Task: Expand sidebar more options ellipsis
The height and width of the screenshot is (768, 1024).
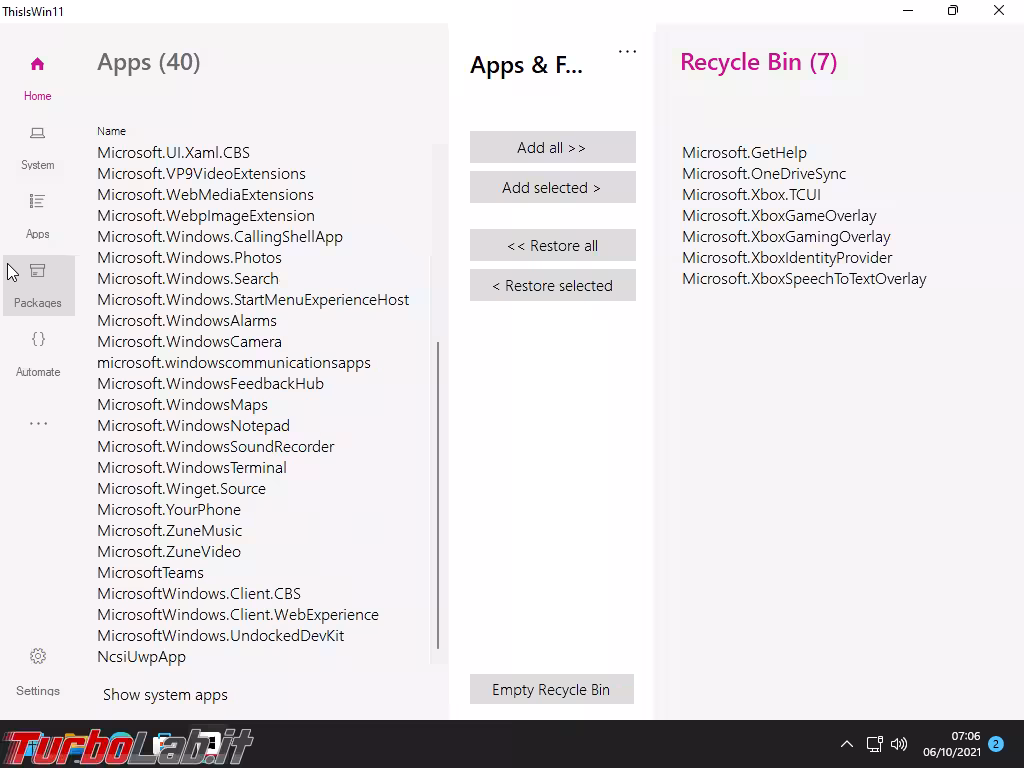Action: click(x=38, y=424)
